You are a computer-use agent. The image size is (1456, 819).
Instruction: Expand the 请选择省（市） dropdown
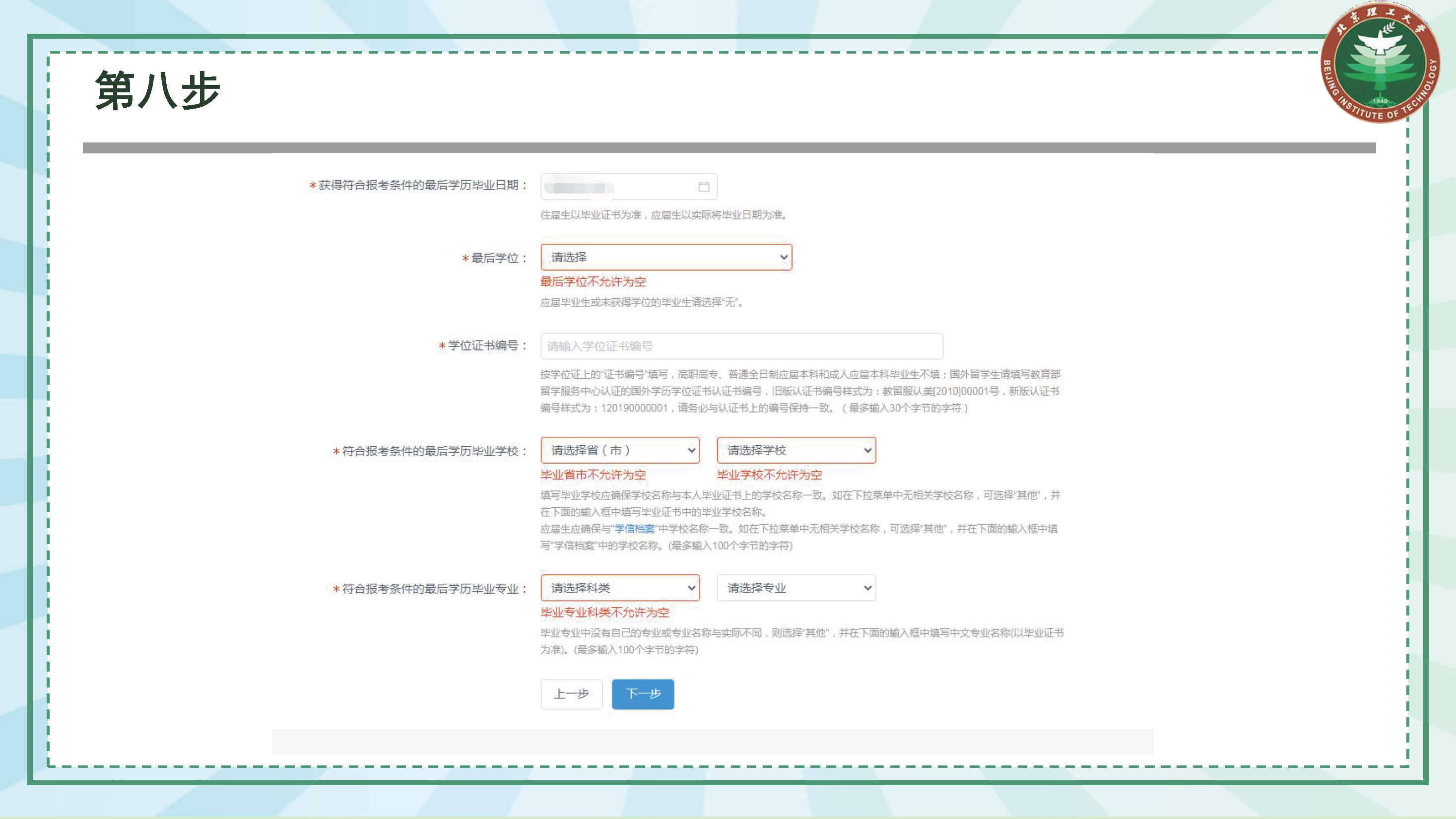point(620,450)
